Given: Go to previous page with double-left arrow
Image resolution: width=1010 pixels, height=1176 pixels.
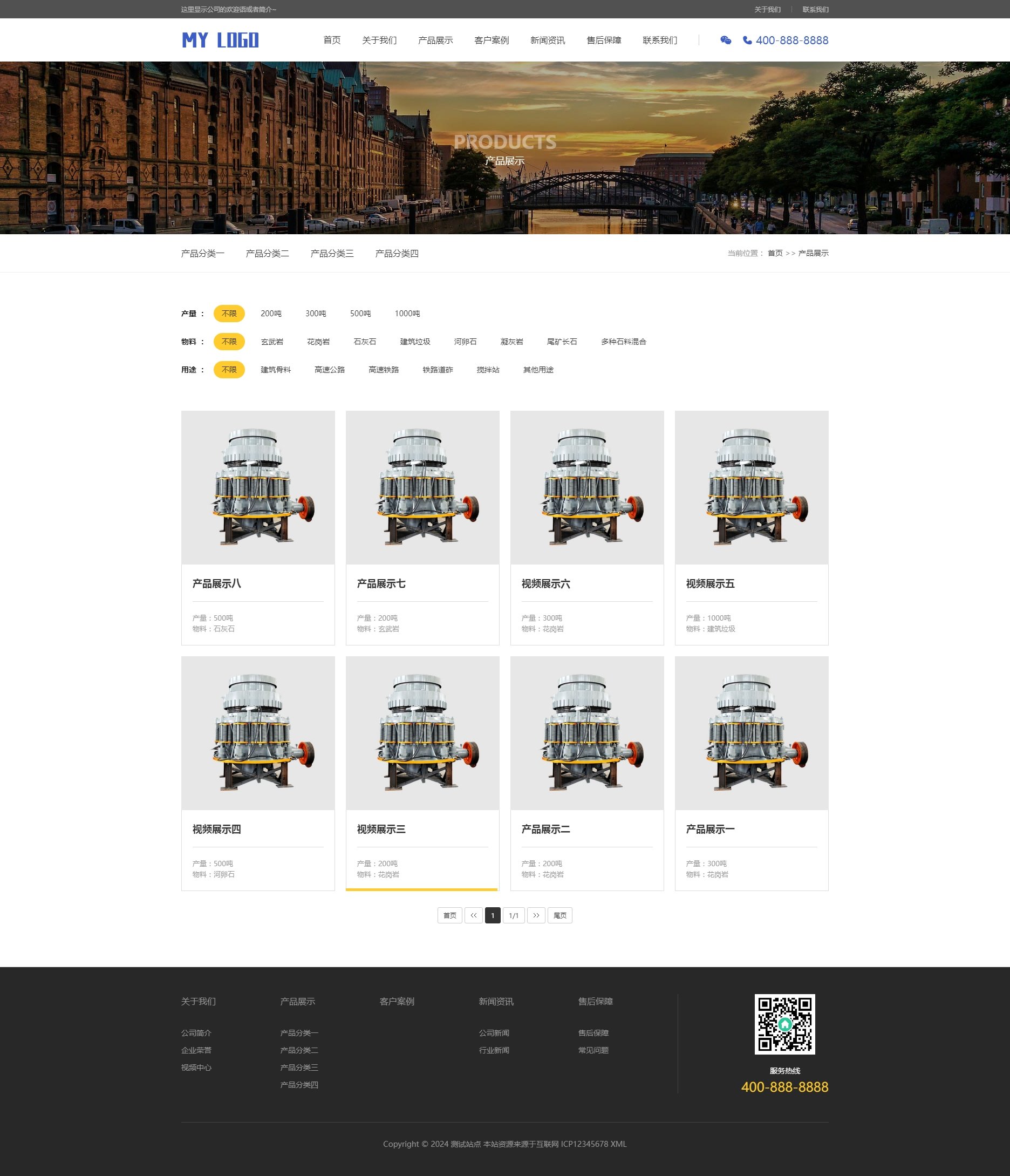Looking at the screenshot, I should [x=473, y=915].
